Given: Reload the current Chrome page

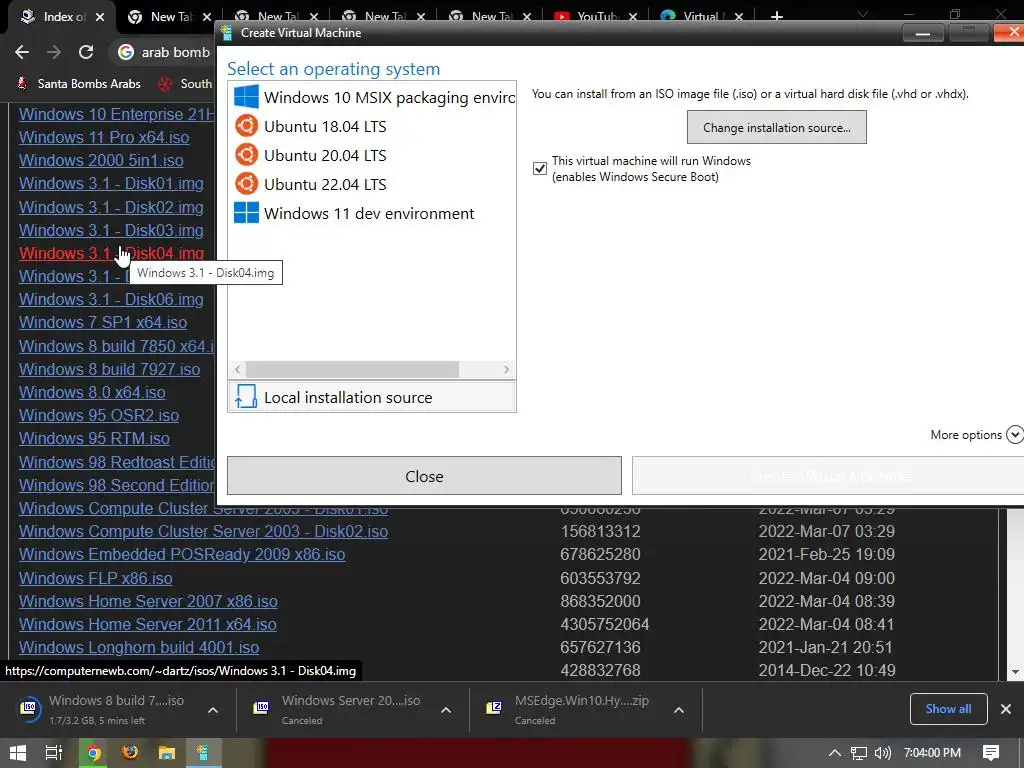Looking at the screenshot, I should click(x=86, y=52).
